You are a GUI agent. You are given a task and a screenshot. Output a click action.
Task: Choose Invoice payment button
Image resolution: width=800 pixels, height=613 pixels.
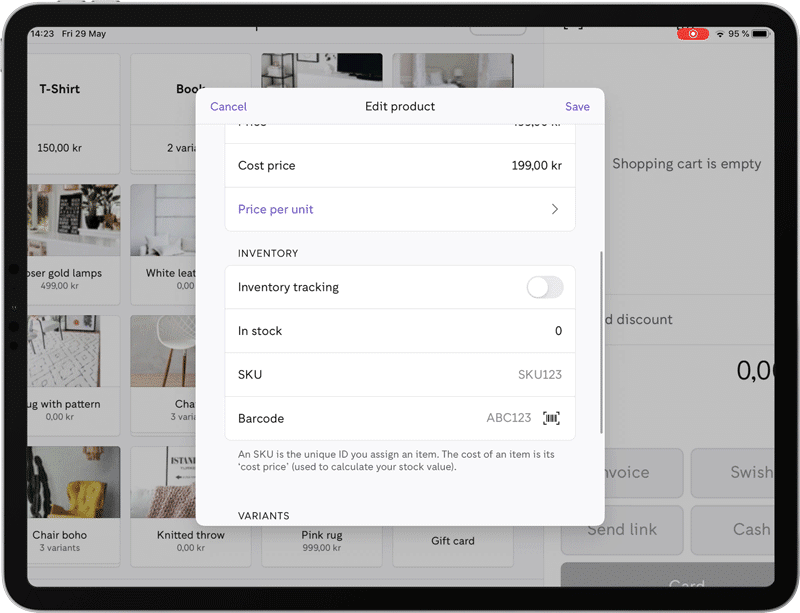click(x=644, y=473)
